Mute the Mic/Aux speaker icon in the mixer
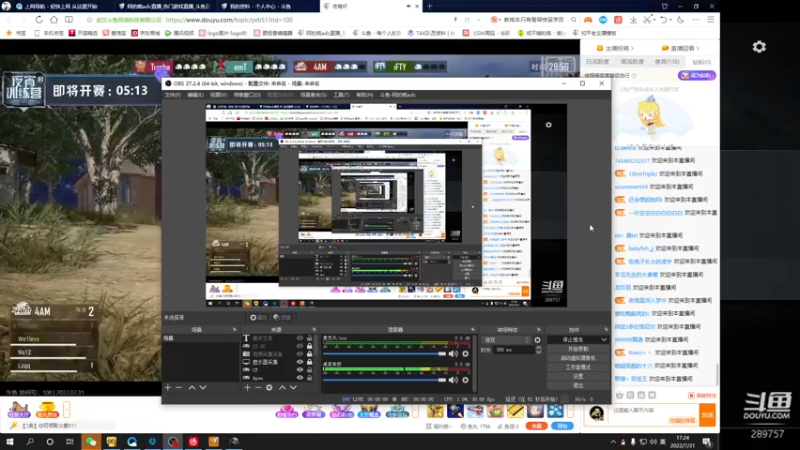Image resolution: width=800 pixels, height=450 pixels. 453,354
